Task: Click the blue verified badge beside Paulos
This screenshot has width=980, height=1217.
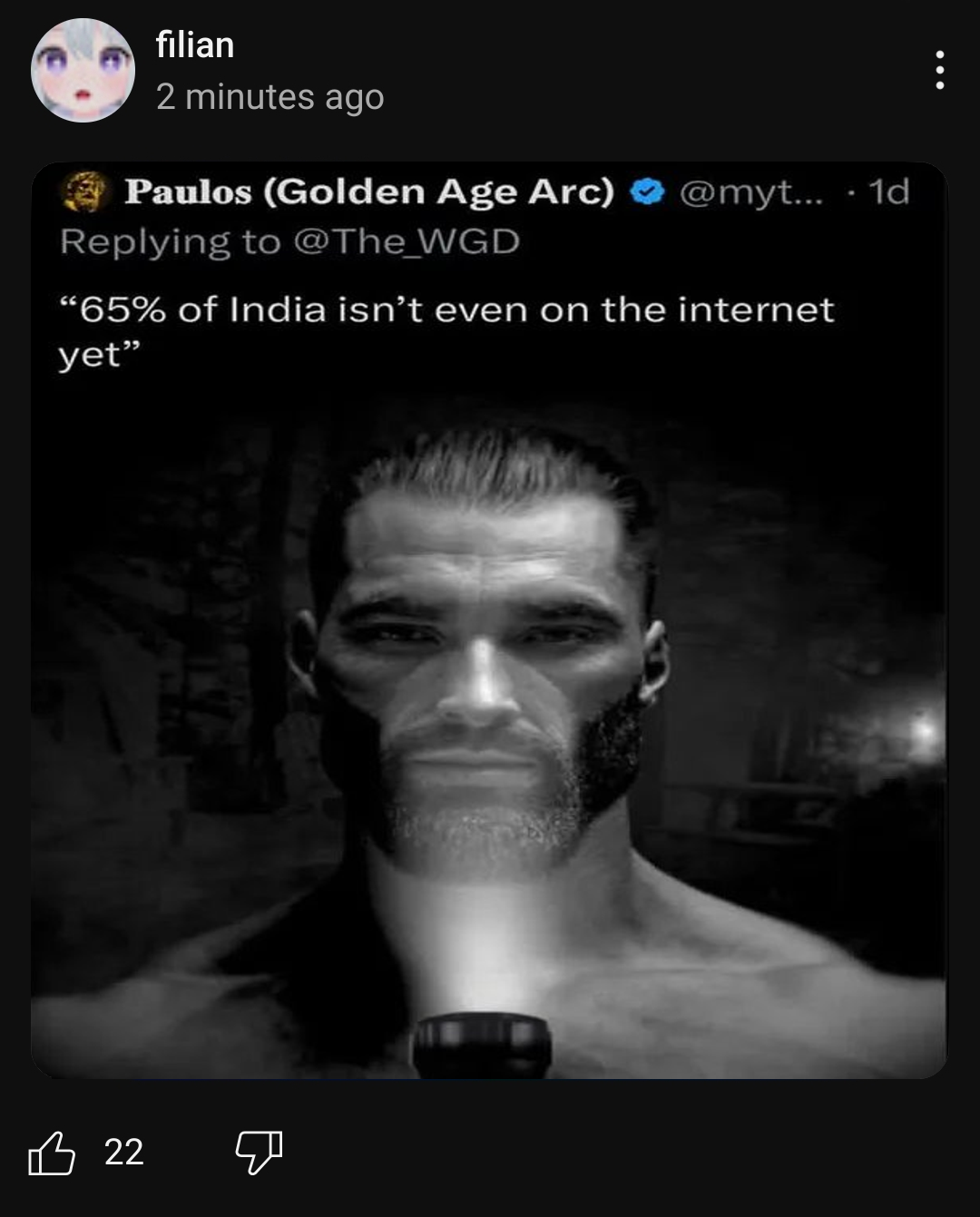Action: tap(646, 191)
